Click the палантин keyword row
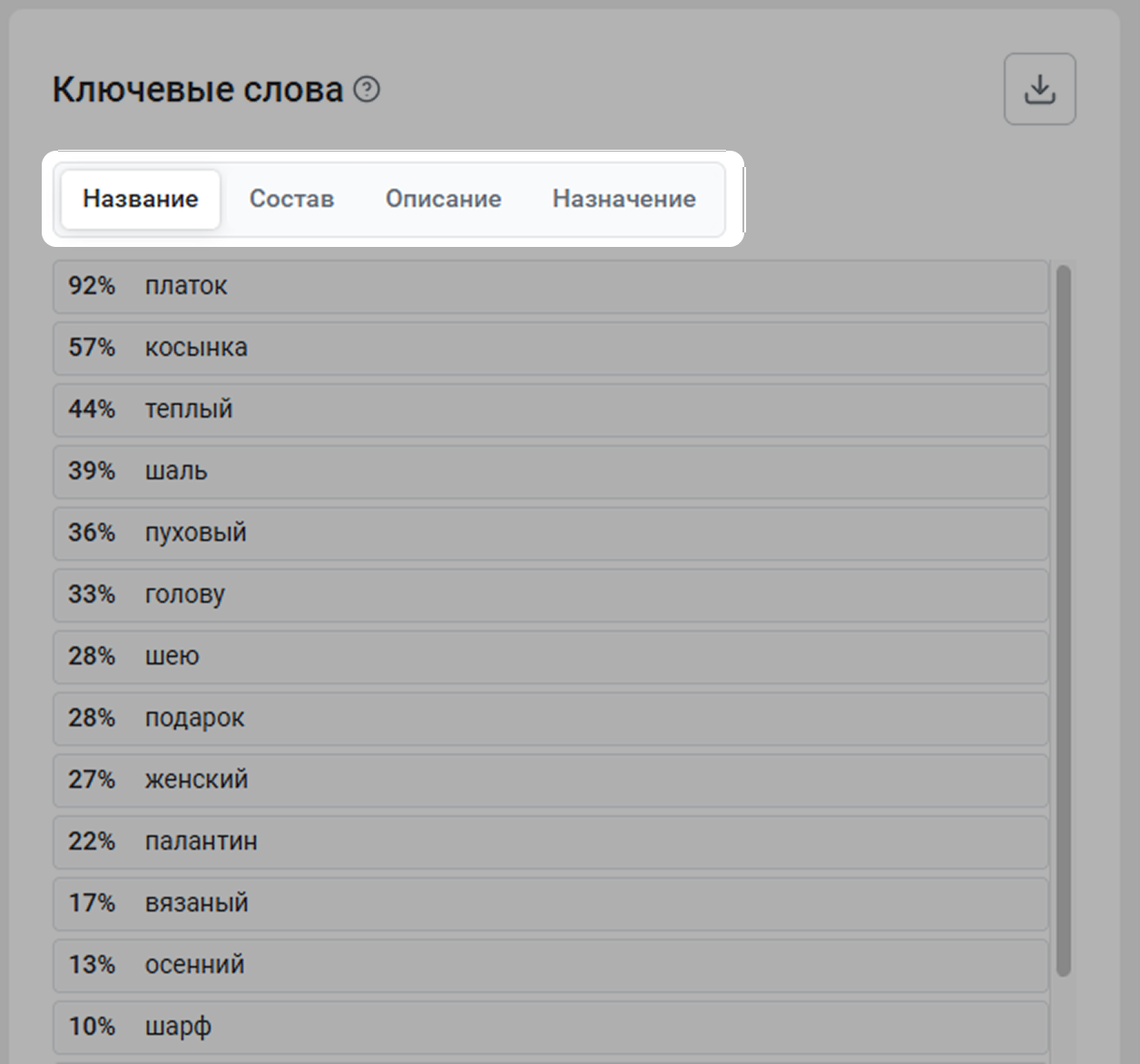The width and height of the screenshot is (1140, 1064). tap(549, 842)
